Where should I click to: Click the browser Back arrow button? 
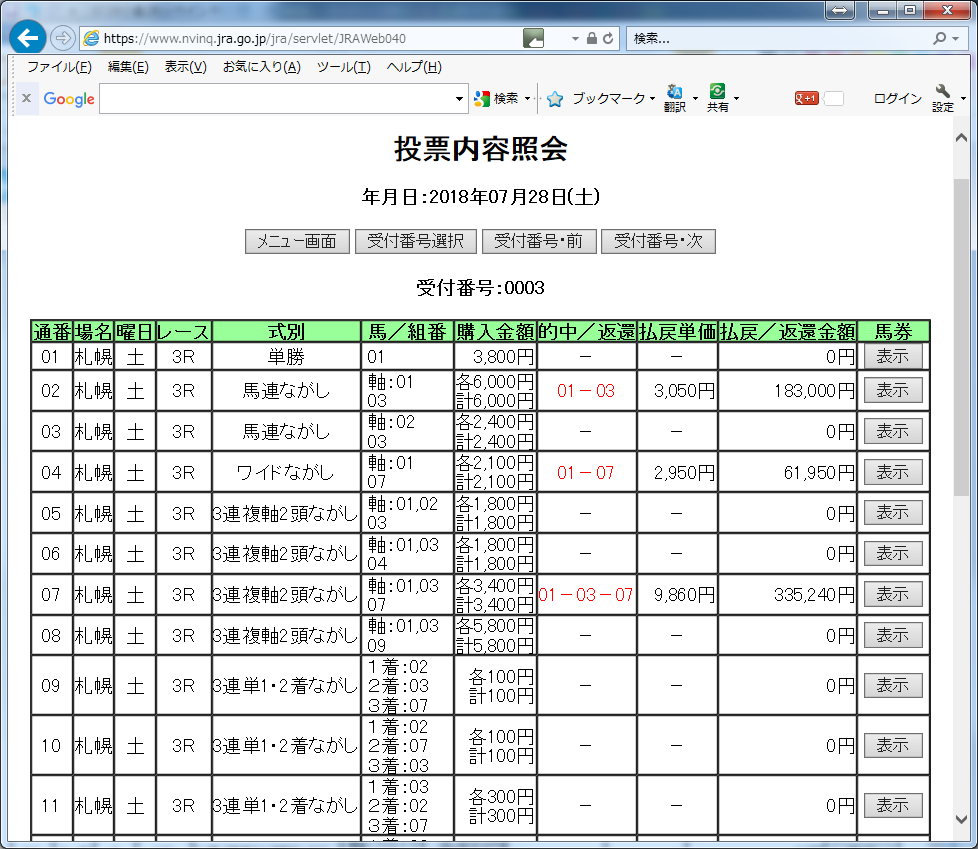tap(27, 38)
